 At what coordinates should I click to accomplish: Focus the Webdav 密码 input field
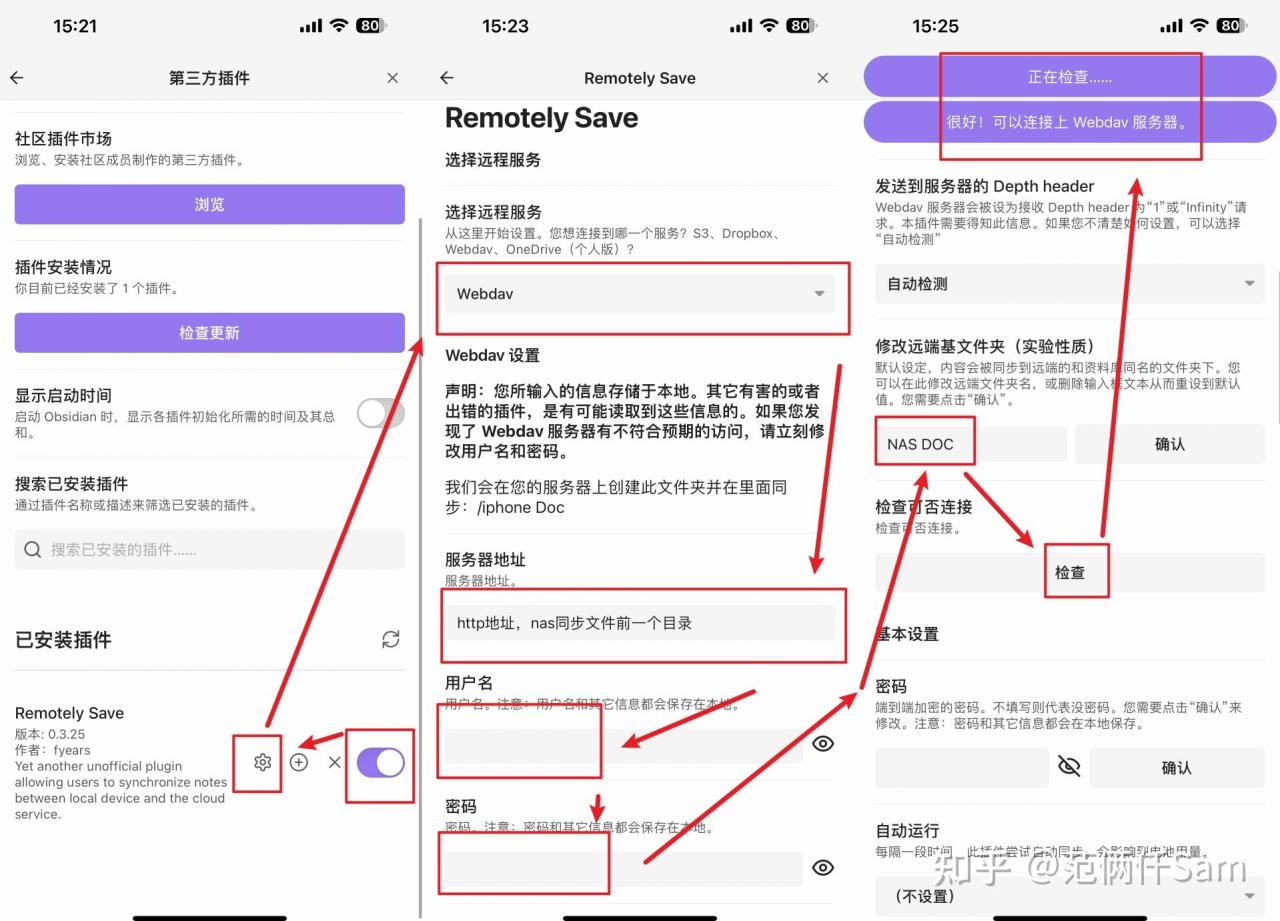pos(624,869)
